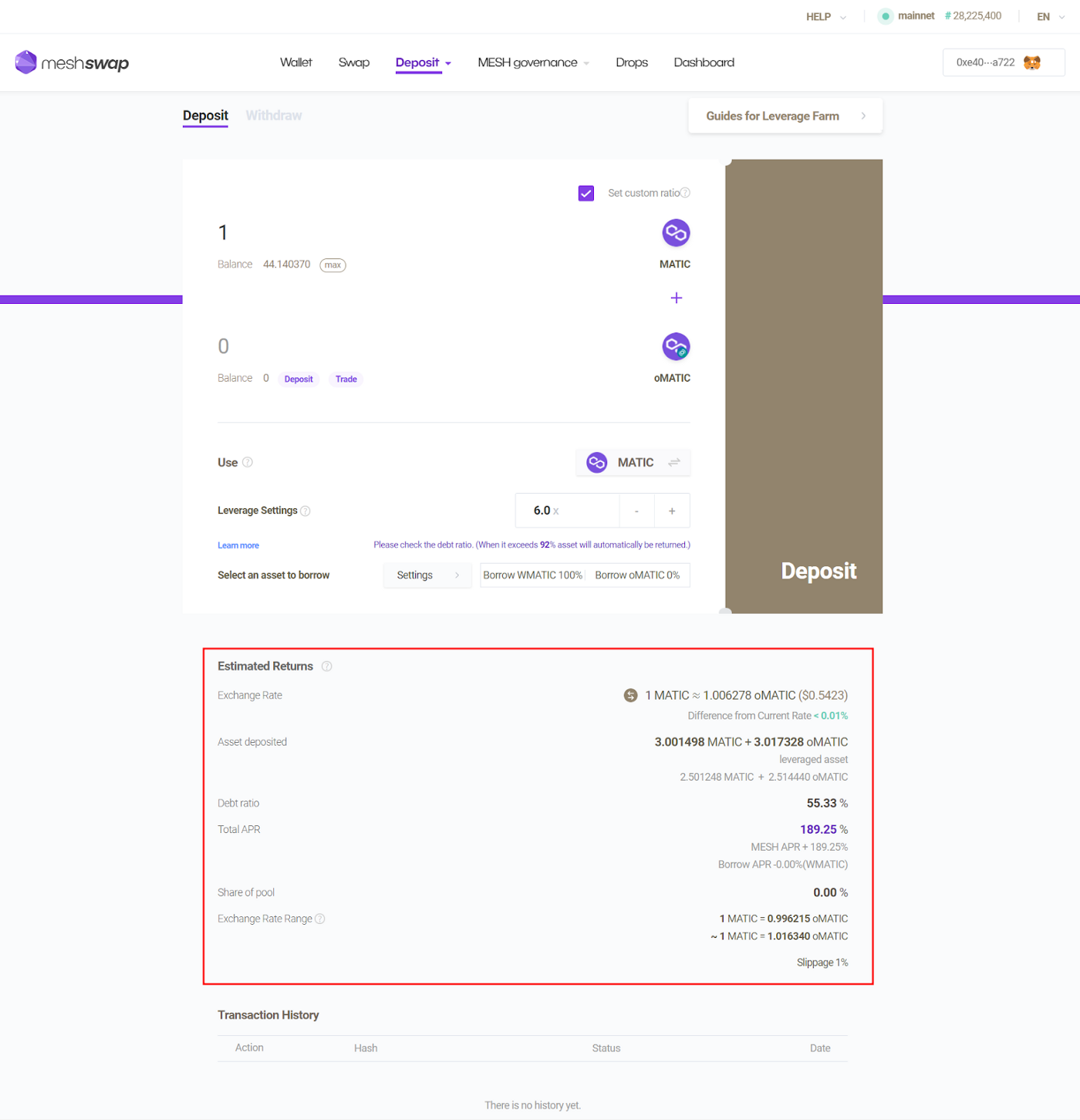Expand the HELP dropdown
The width and height of the screenshot is (1080, 1120).
(x=826, y=16)
